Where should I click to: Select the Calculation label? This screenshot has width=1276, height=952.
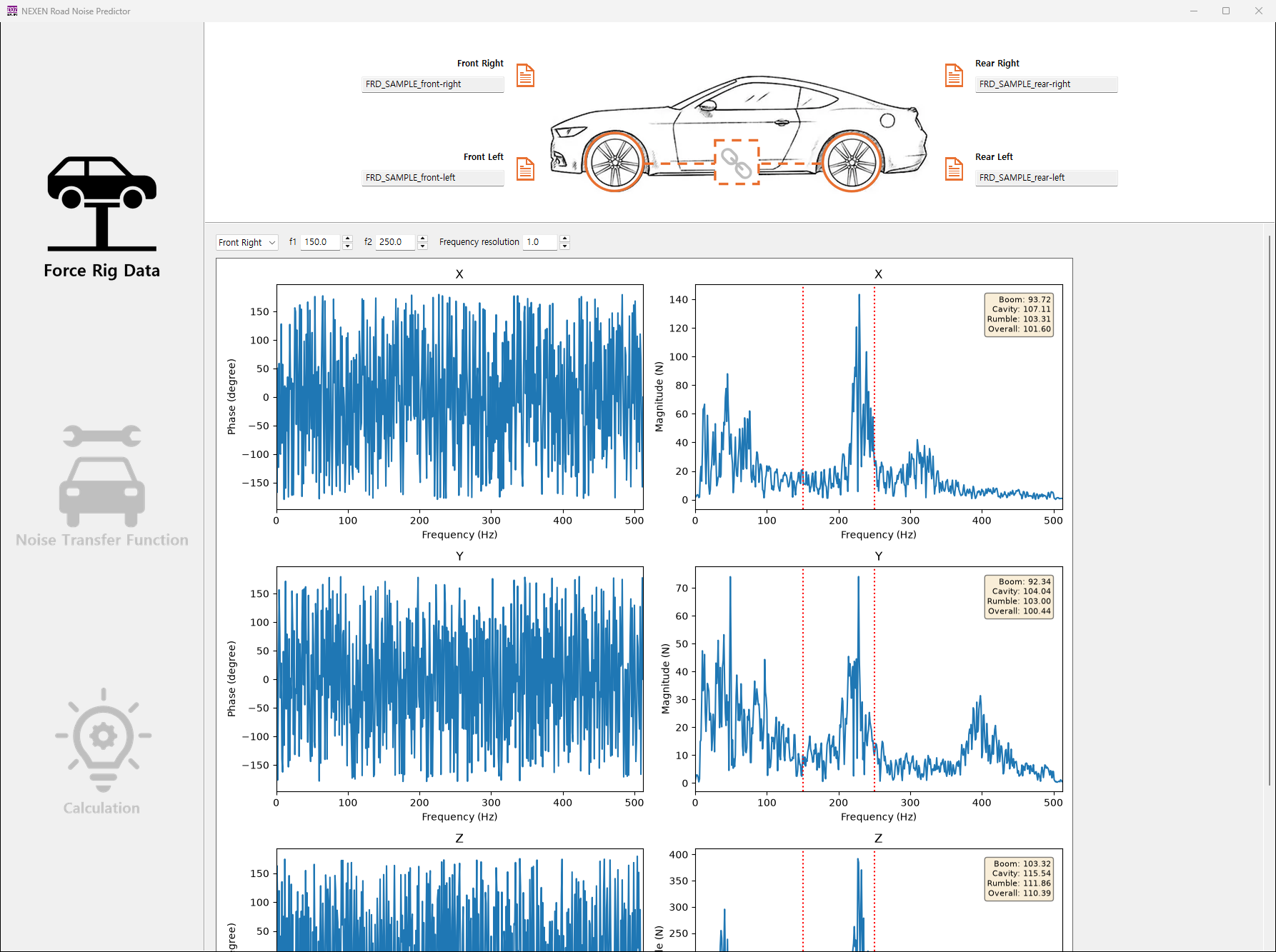102,808
